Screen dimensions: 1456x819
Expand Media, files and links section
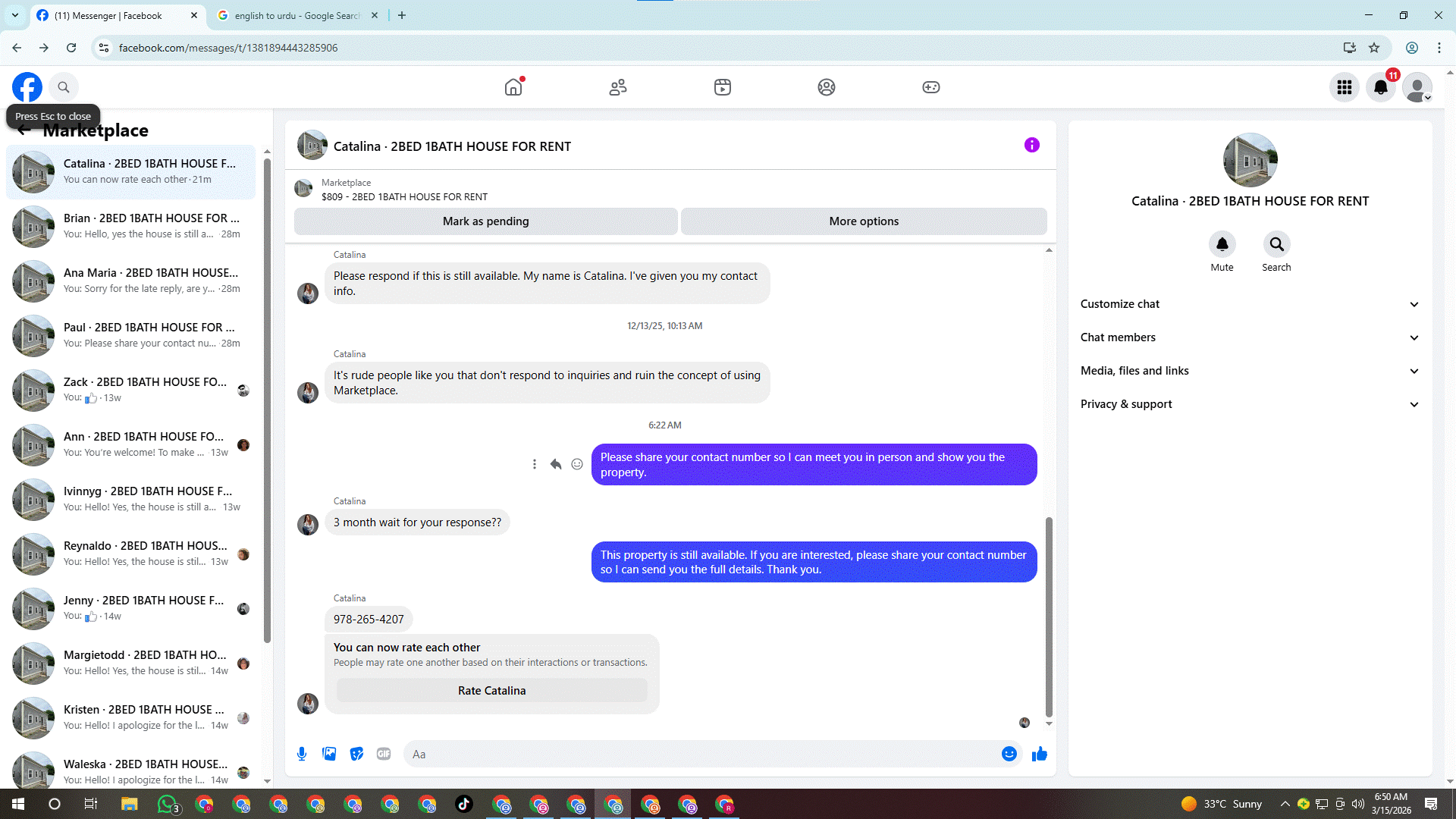click(1250, 371)
